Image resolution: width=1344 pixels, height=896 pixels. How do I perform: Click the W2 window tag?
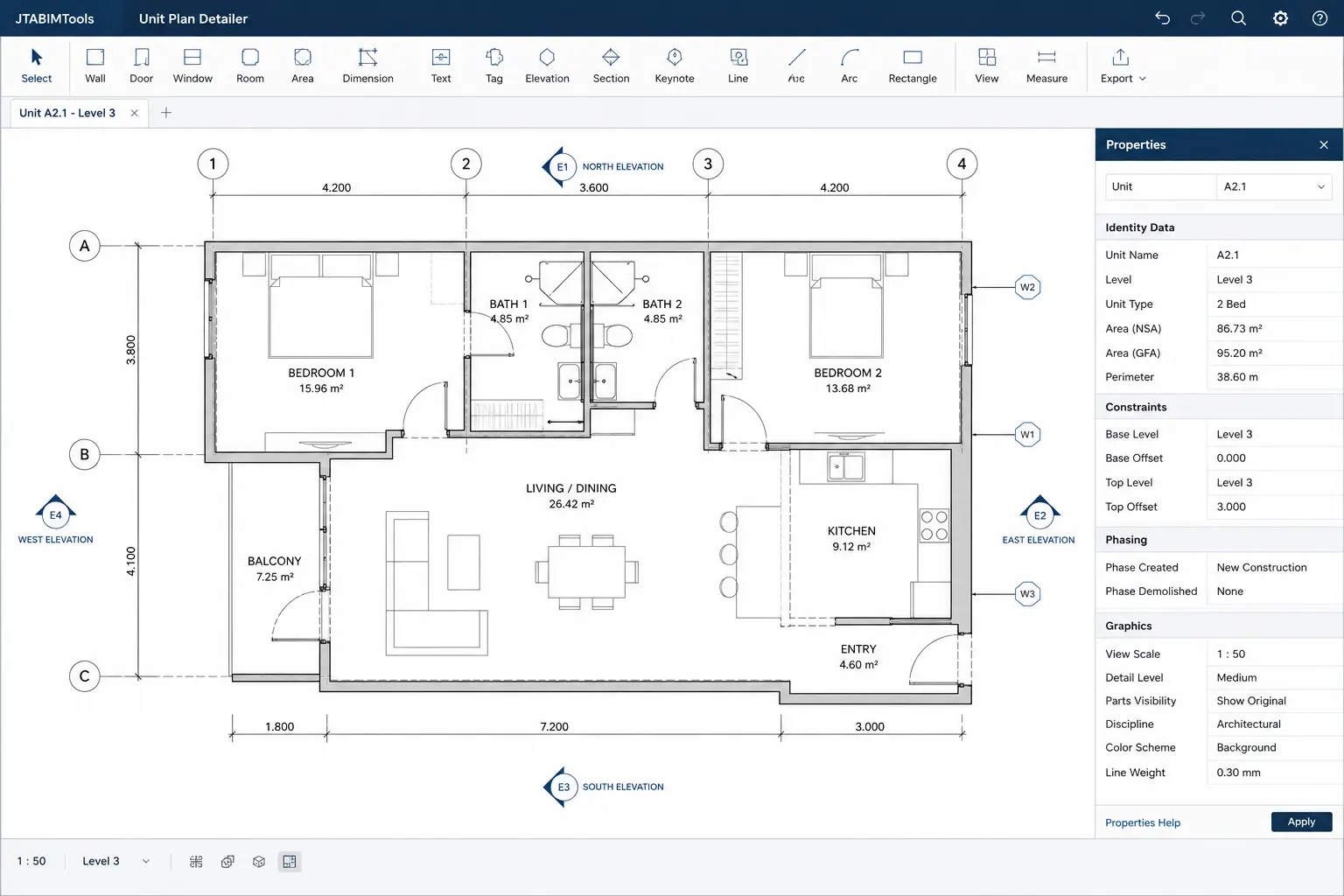(1027, 287)
